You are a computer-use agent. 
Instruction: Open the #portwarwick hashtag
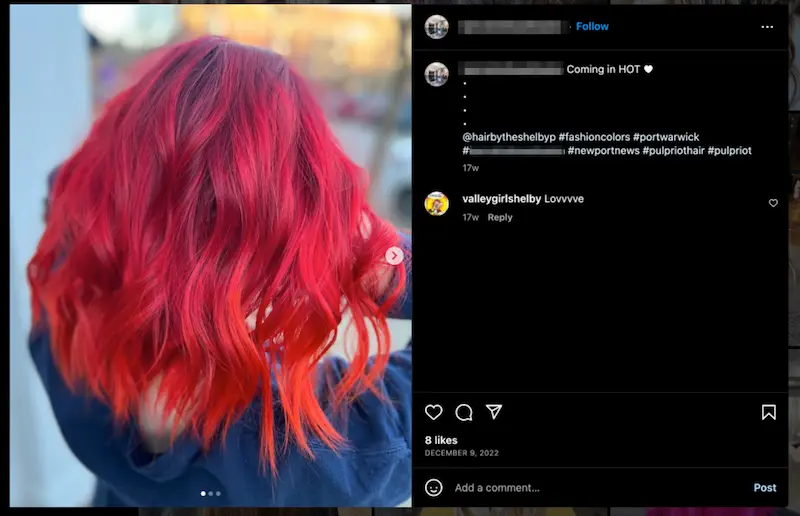click(666, 137)
